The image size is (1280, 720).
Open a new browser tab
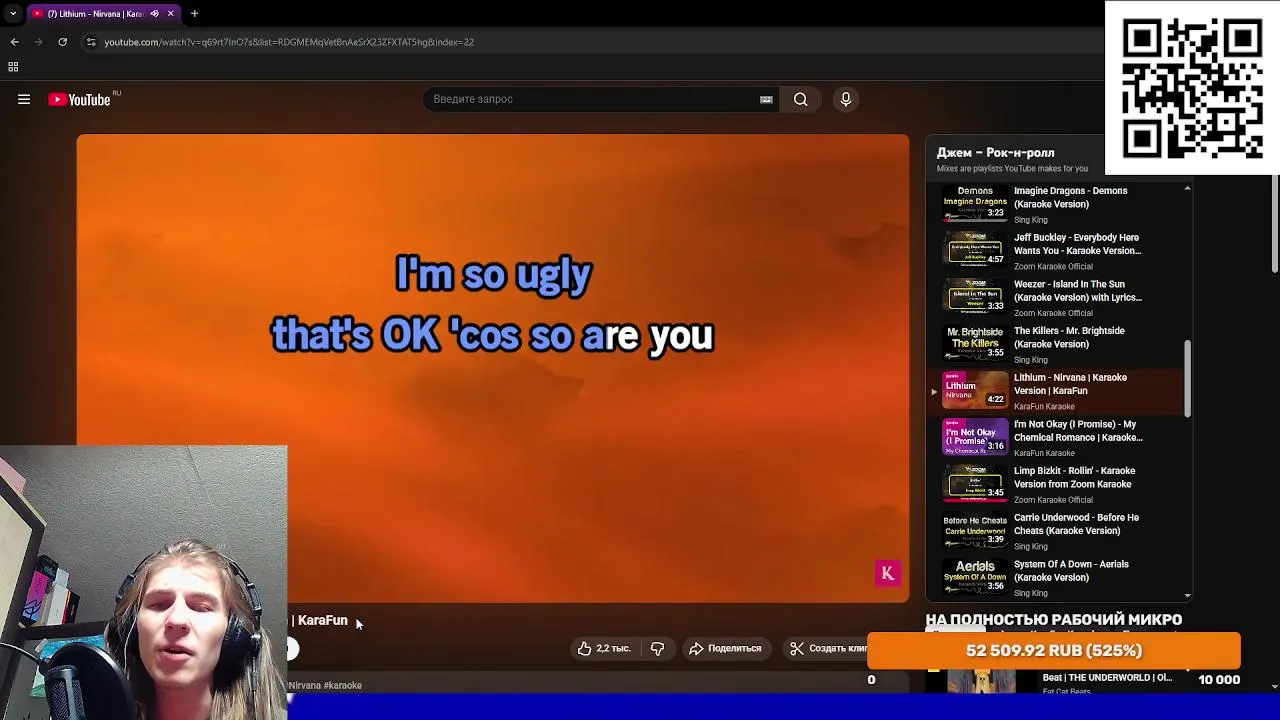pos(194,14)
